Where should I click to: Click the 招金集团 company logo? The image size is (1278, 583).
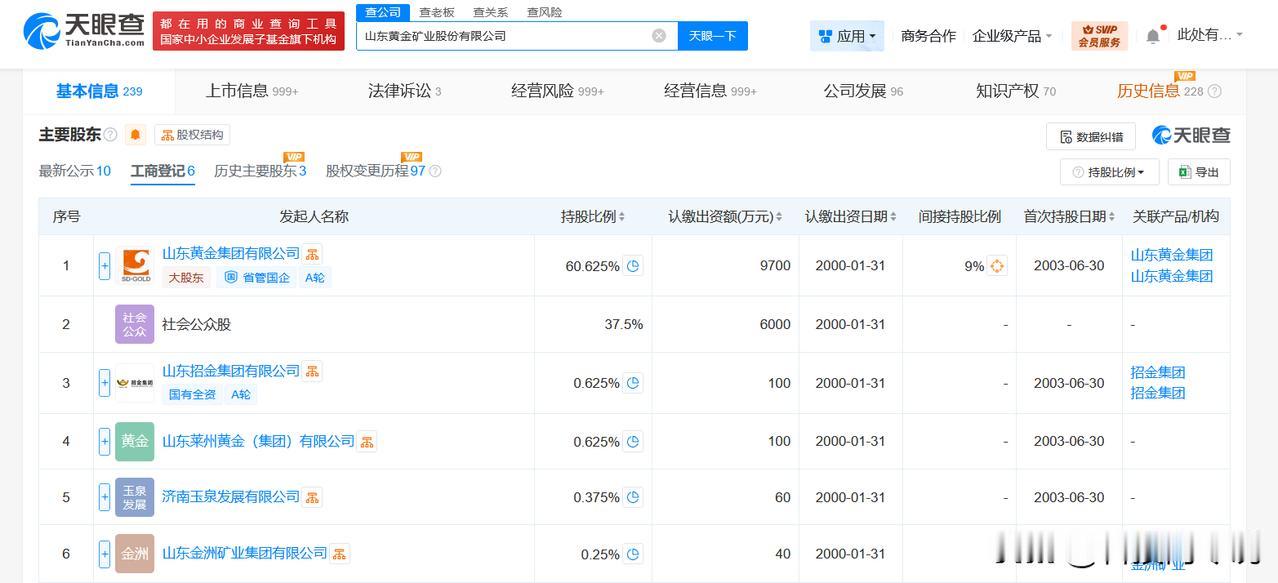click(135, 383)
